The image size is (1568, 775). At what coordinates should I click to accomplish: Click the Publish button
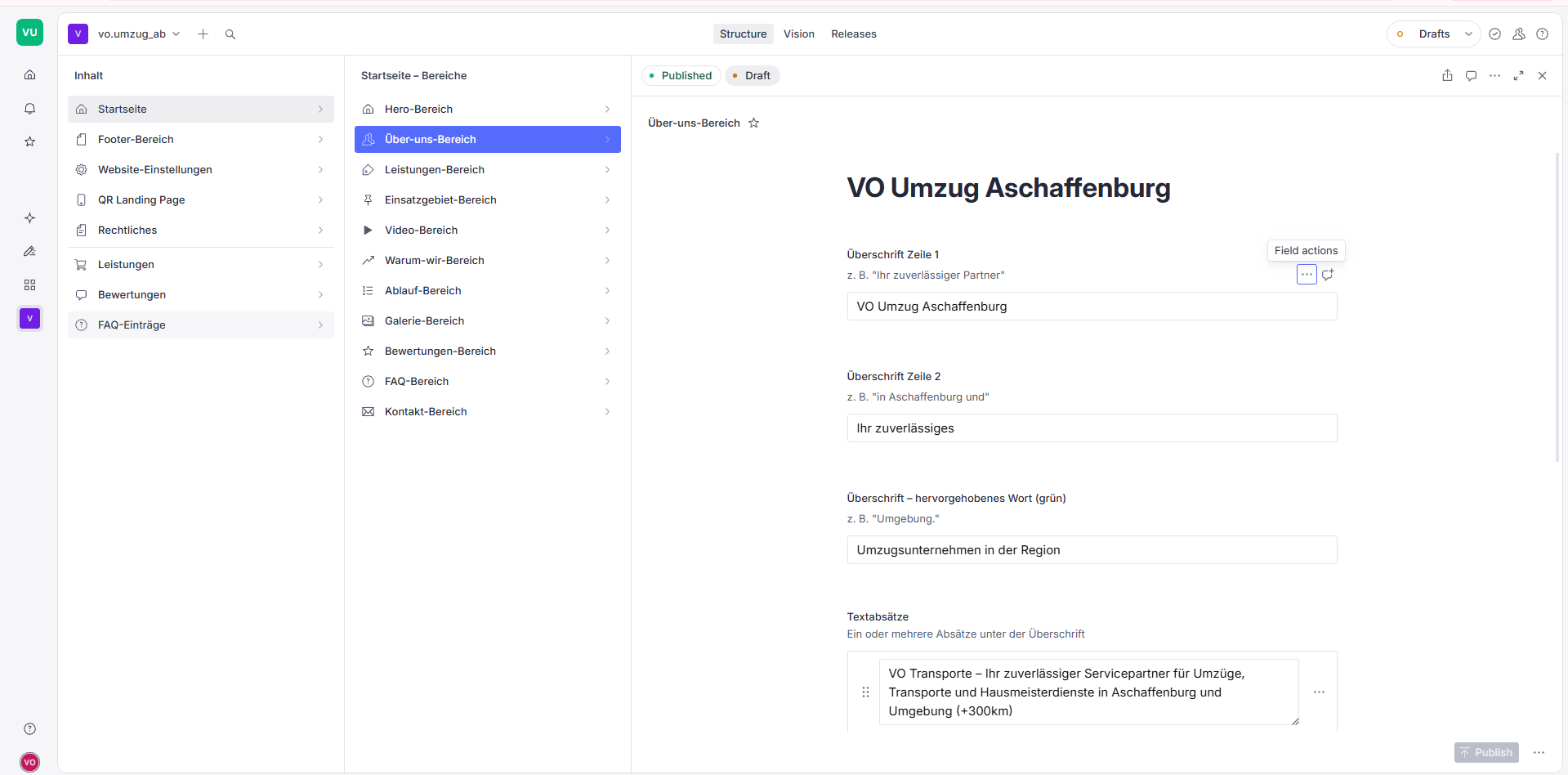pyautogui.click(x=1486, y=752)
